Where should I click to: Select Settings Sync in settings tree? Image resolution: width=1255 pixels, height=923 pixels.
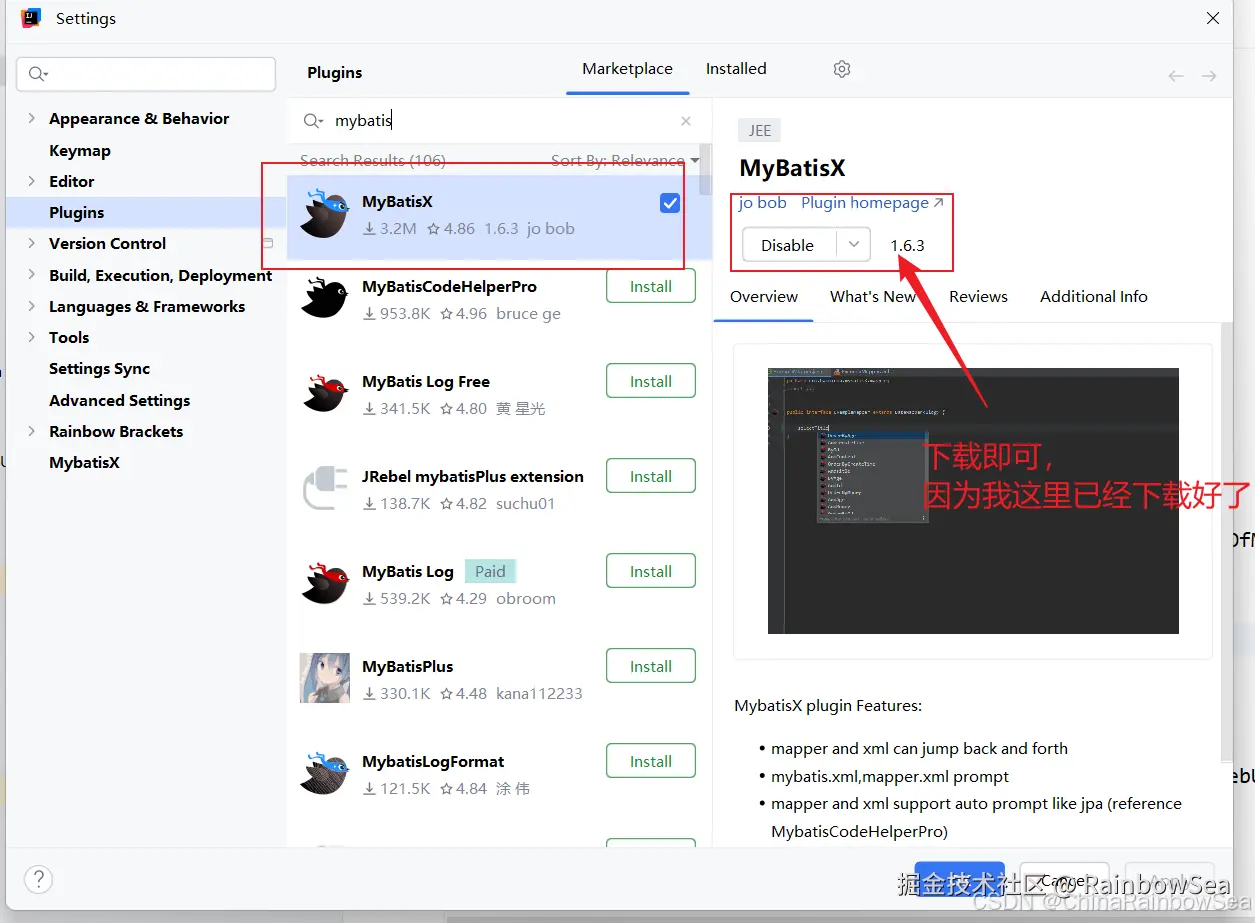[99, 368]
